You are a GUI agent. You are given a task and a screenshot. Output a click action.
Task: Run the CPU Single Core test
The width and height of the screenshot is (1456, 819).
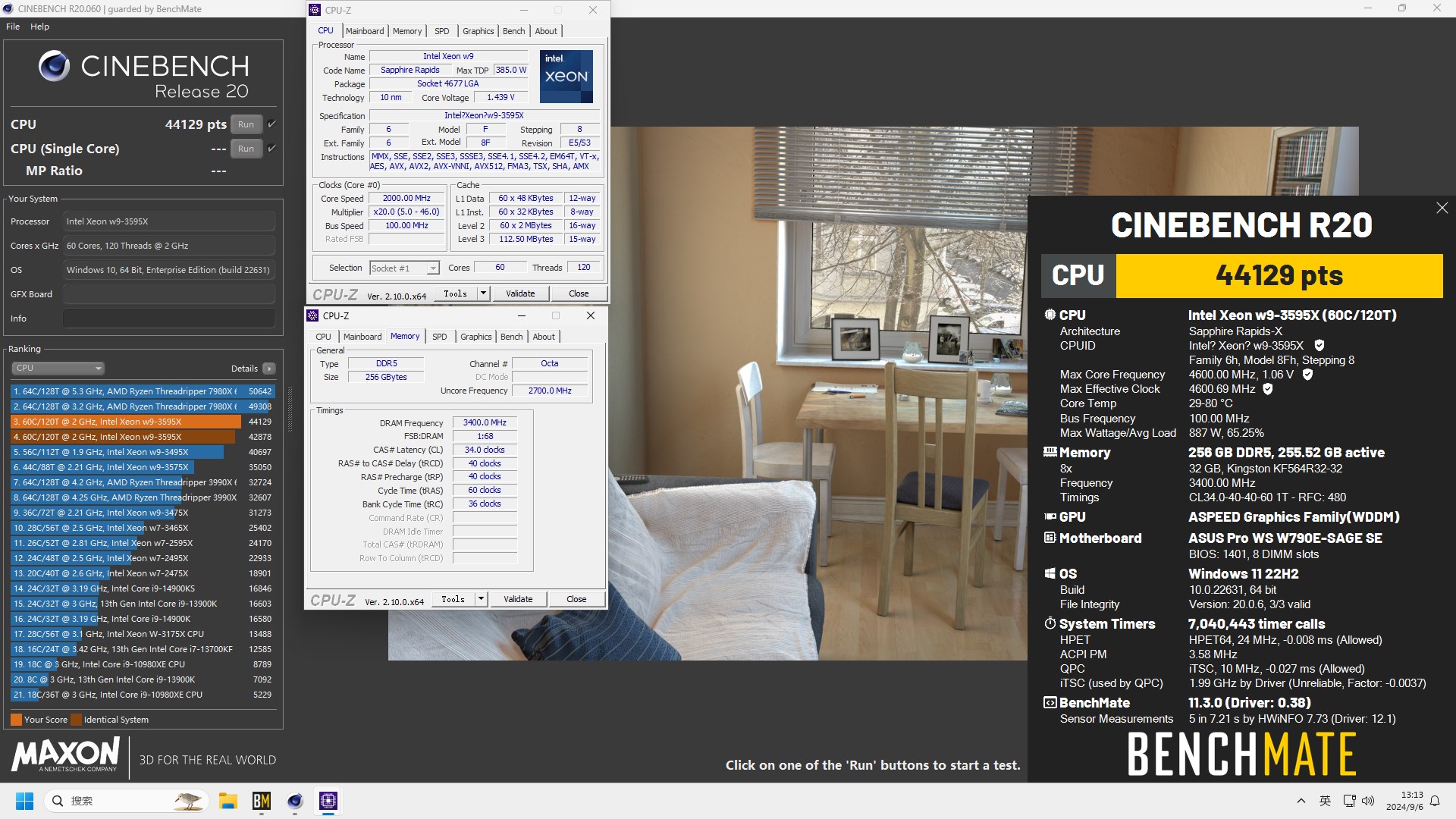pos(246,149)
